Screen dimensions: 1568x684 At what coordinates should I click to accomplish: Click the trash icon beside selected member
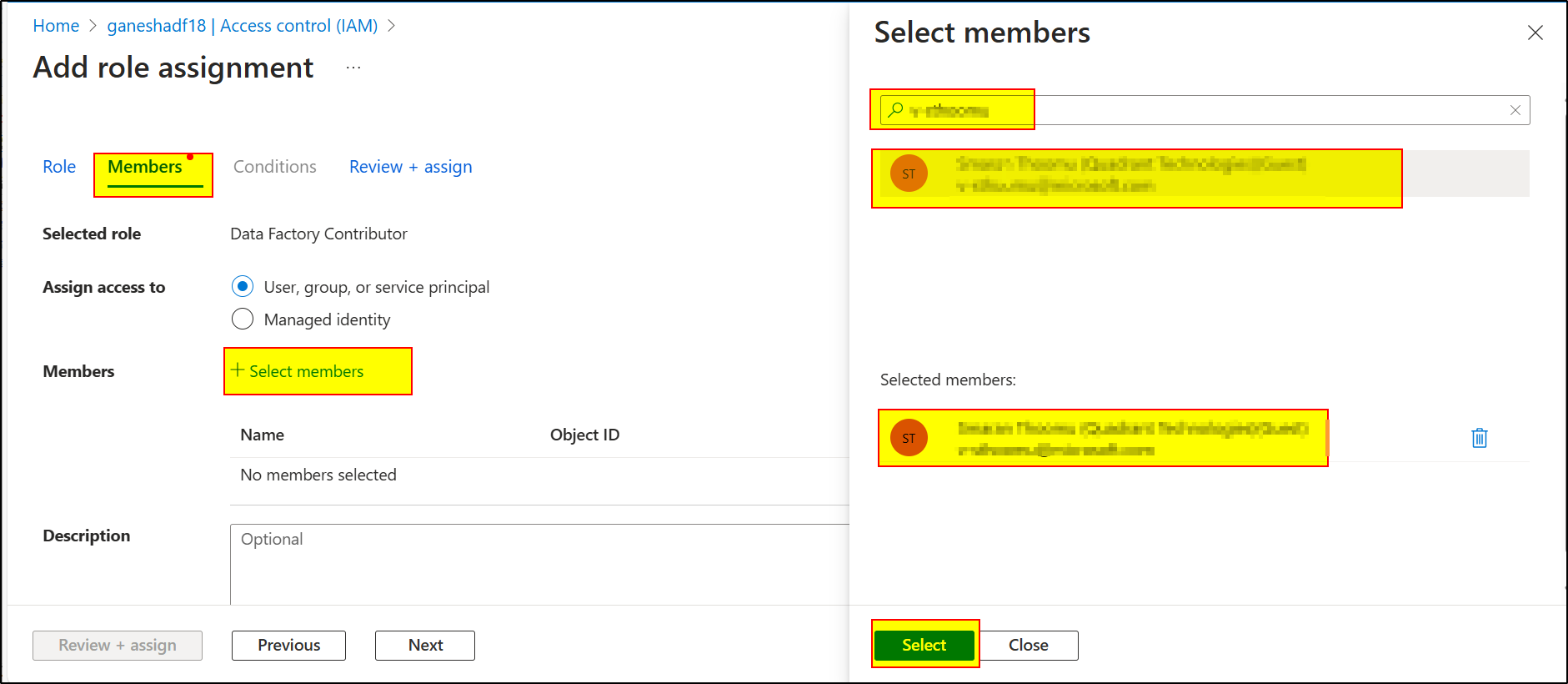(1479, 438)
